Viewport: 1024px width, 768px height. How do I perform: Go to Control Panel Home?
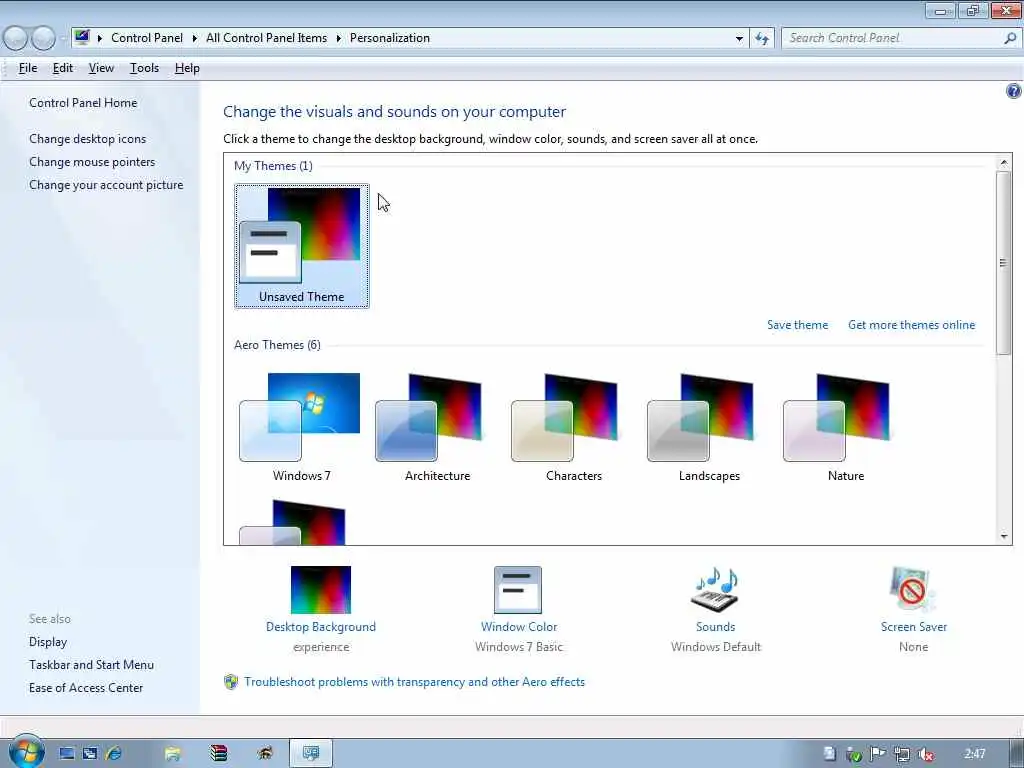pyautogui.click(x=83, y=103)
